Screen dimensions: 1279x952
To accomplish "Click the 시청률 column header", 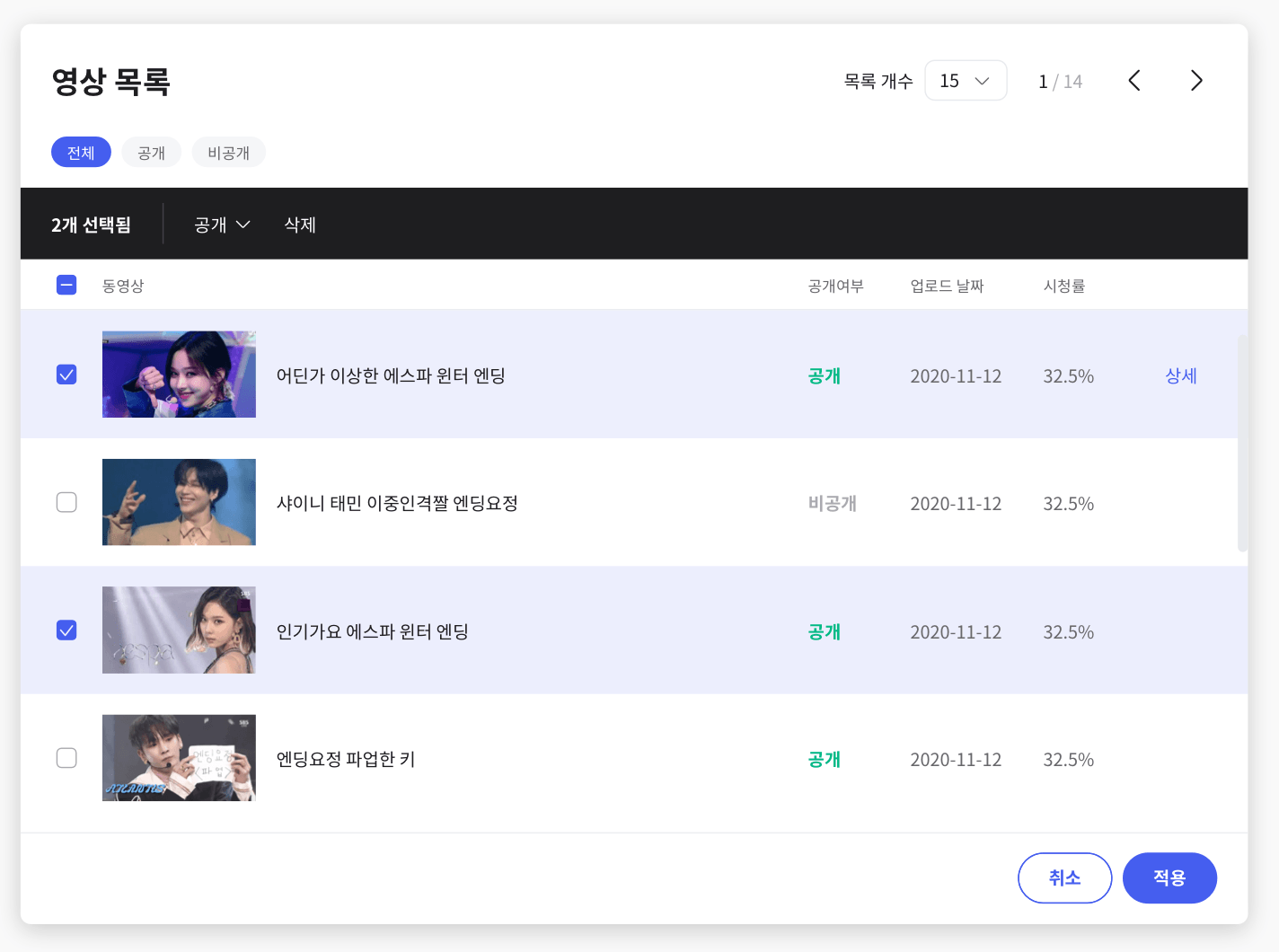I will [x=1064, y=286].
